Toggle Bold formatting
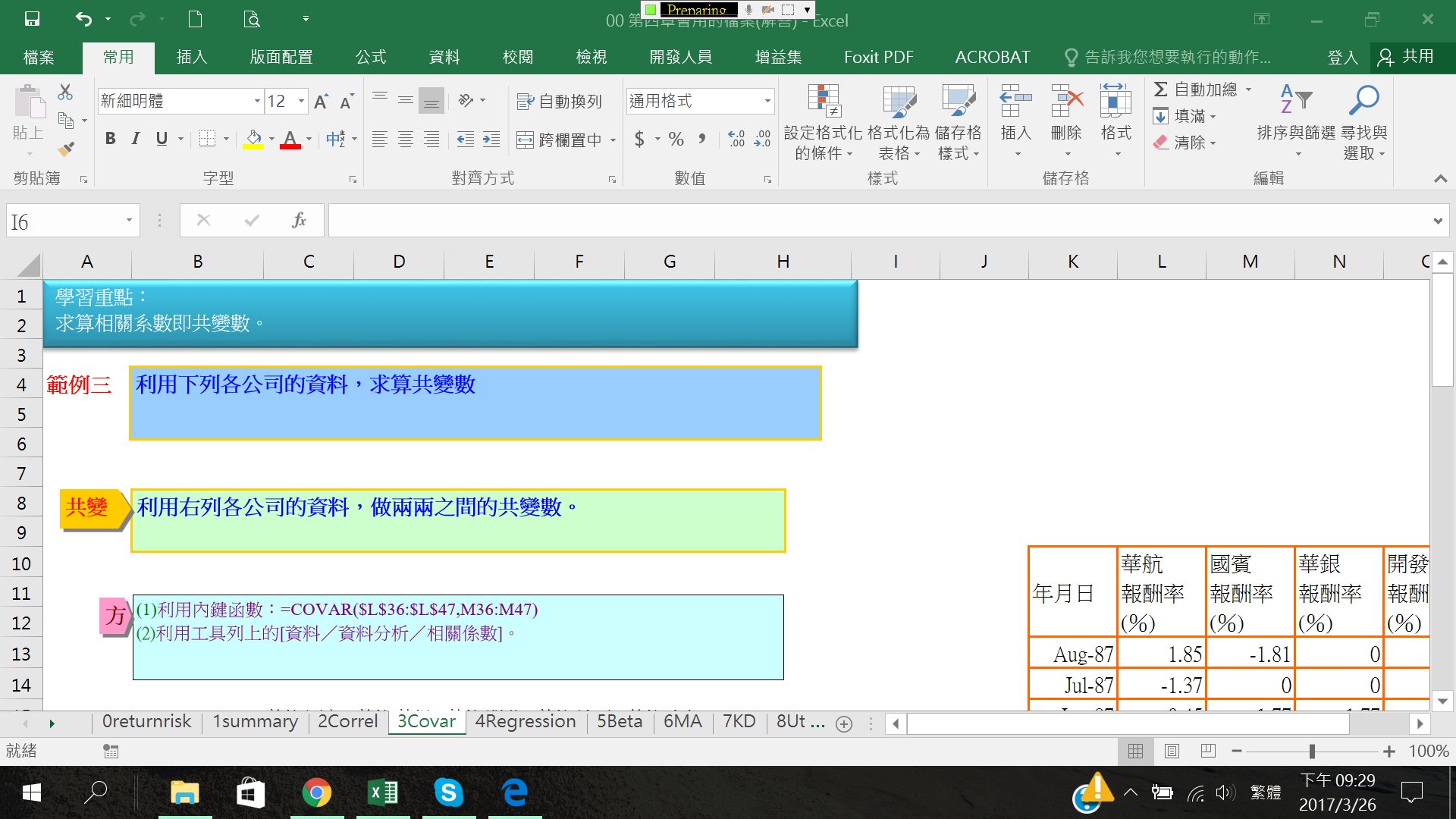The height and width of the screenshot is (819, 1456). [x=111, y=138]
